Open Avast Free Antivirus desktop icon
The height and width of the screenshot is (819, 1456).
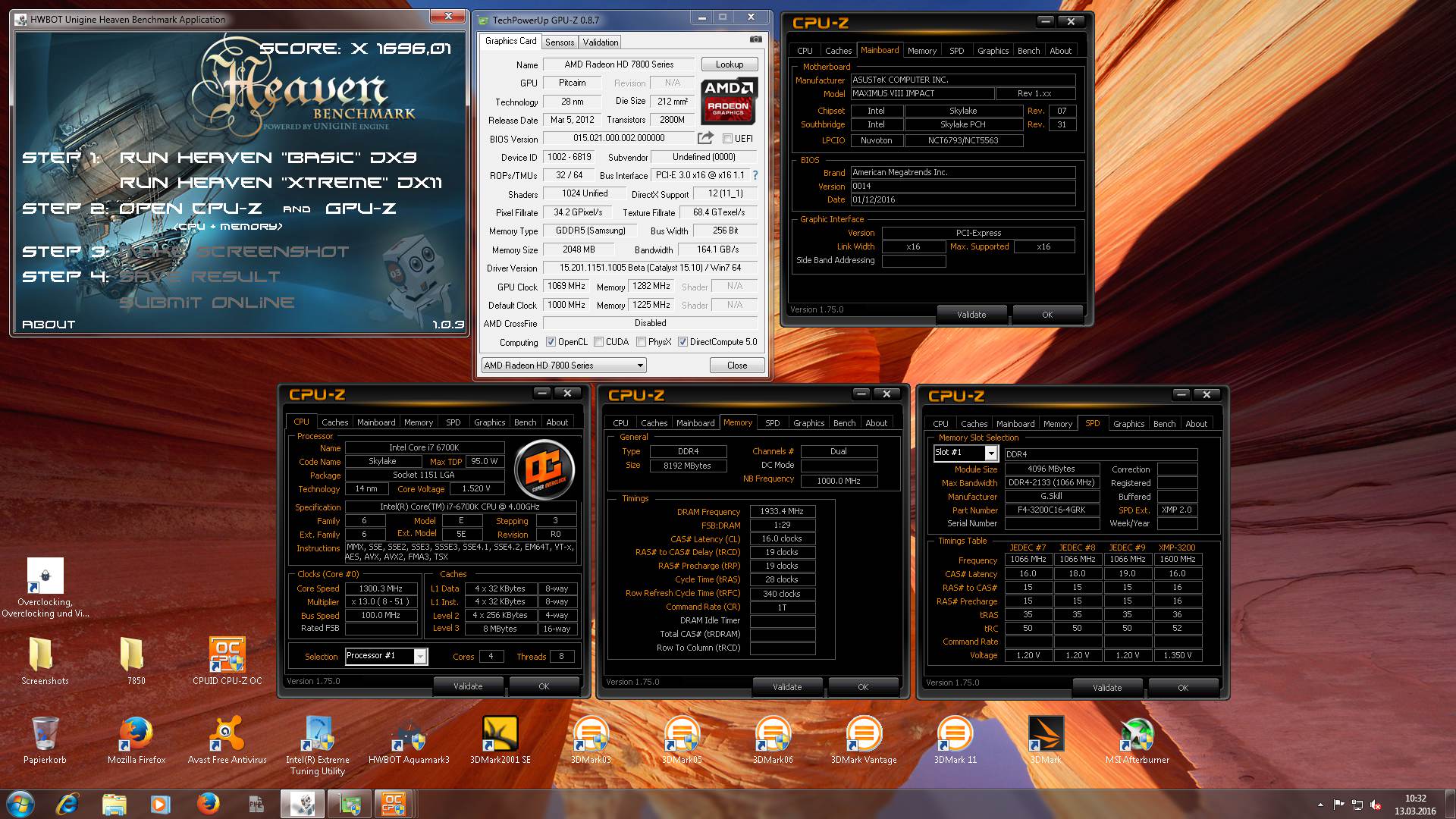[227, 741]
